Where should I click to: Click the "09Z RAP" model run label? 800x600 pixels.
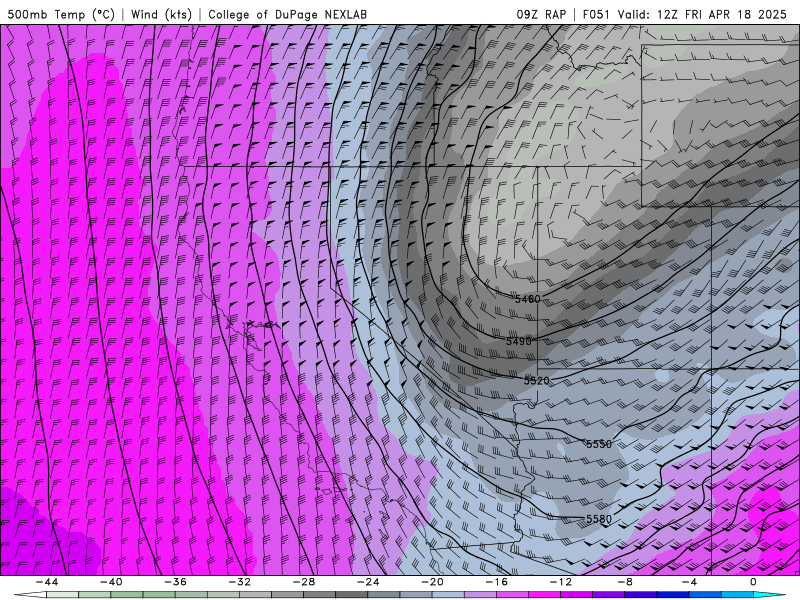[x=541, y=14]
